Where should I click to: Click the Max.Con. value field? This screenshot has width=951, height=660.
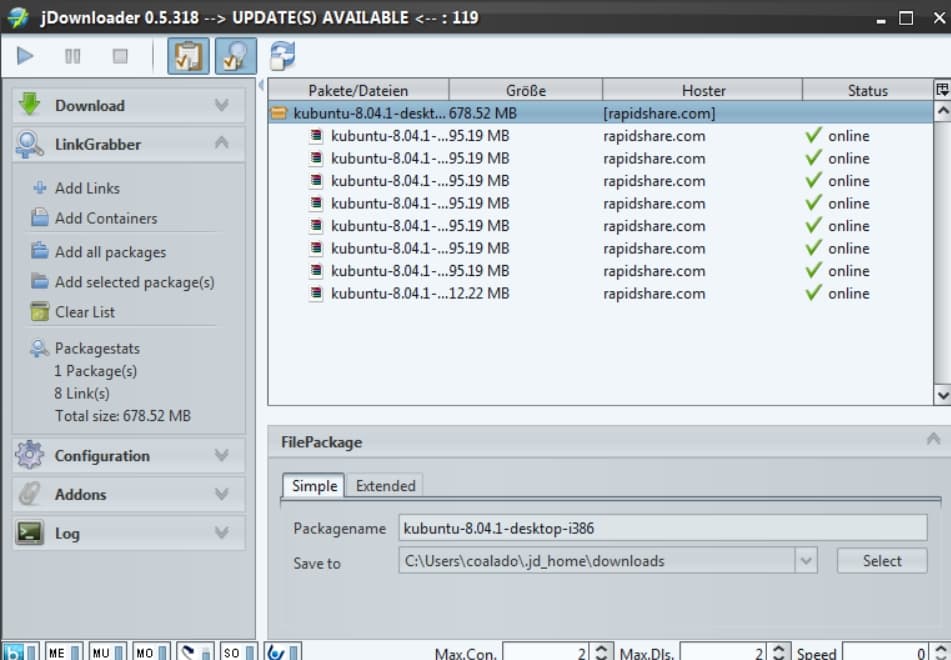tap(545, 652)
